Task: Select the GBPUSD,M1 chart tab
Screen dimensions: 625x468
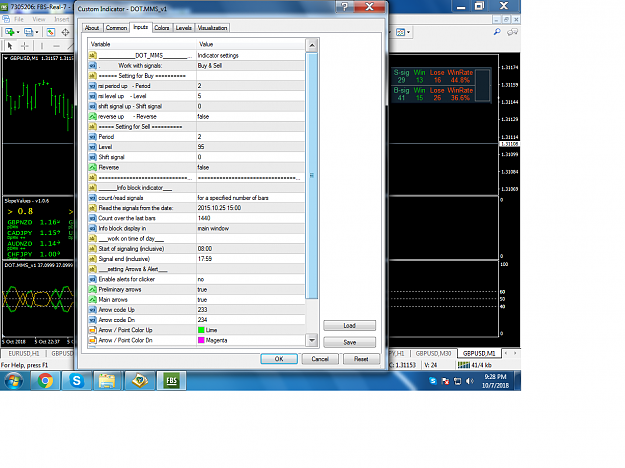Action: 479,354
